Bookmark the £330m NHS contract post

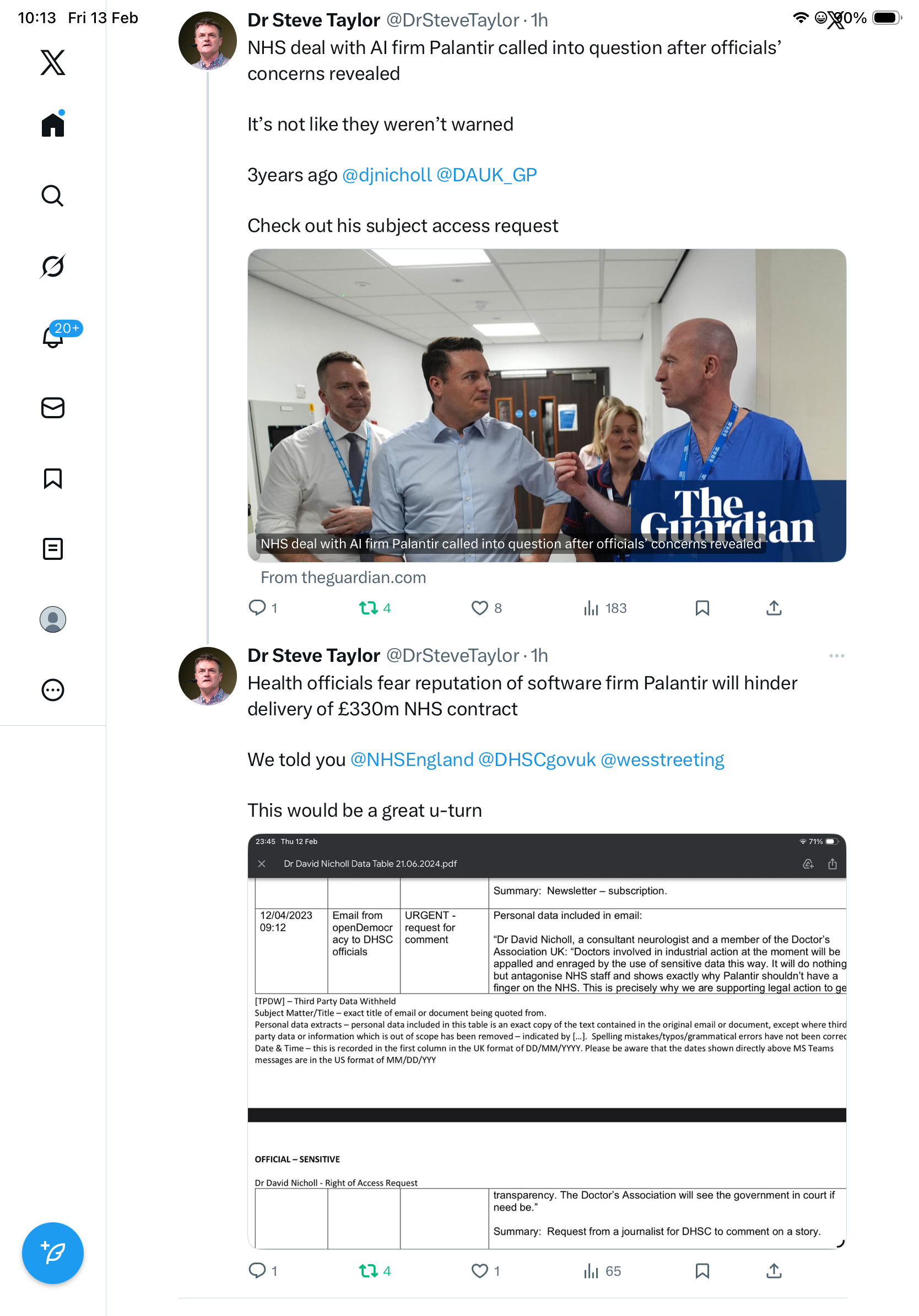coord(702,1271)
